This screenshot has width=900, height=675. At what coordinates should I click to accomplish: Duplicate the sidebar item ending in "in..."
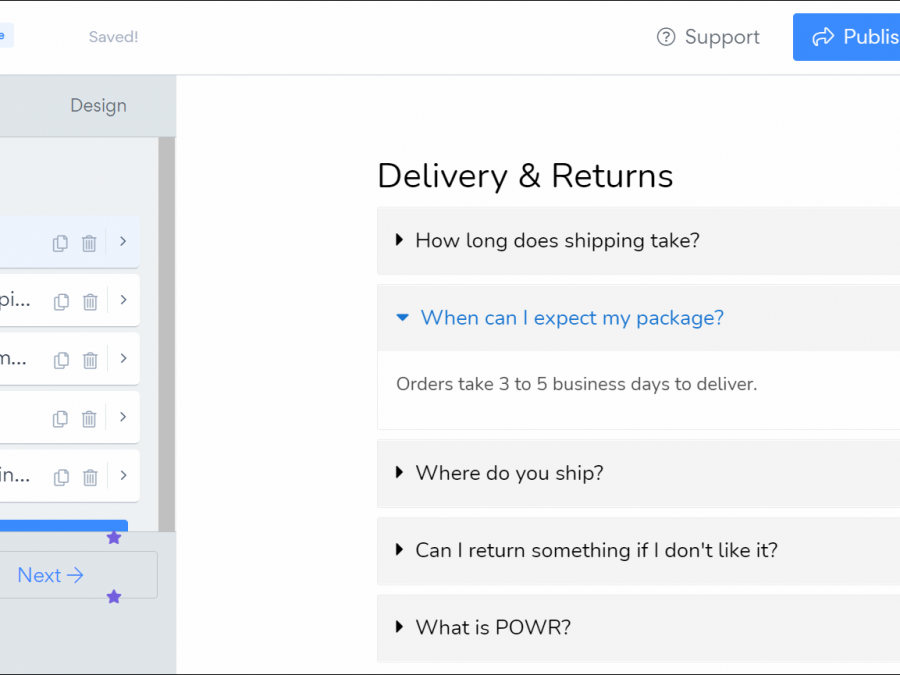coord(61,477)
